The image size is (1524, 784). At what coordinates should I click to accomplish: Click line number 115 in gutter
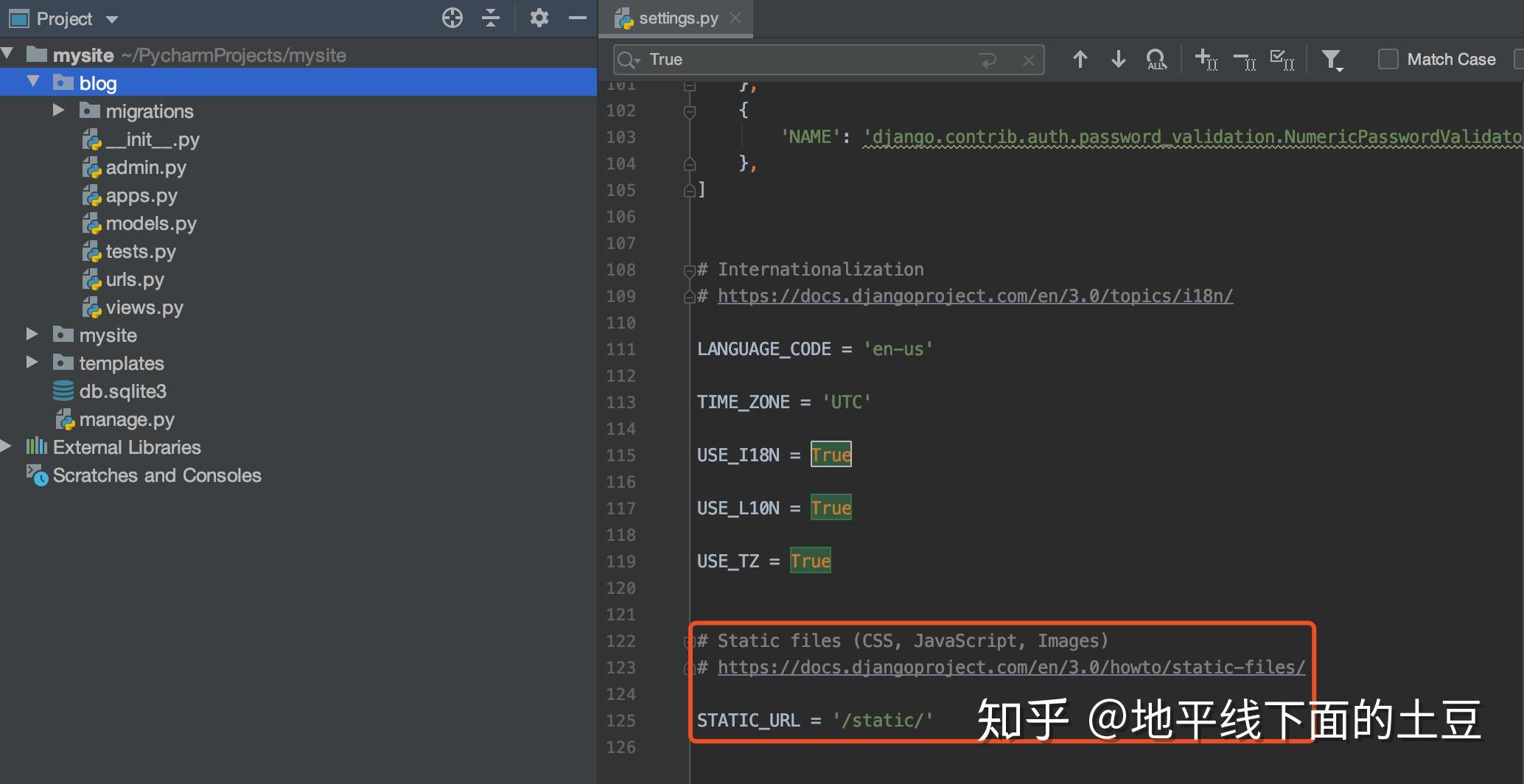click(x=621, y=455)
